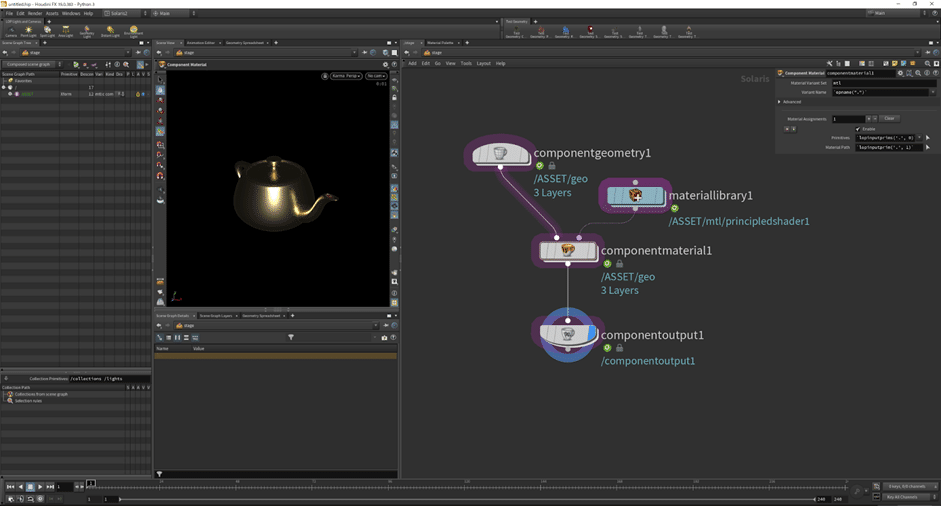Toggle the Enable checkbox in parameters
Image resolution: width=941 pixels, height=506 pixels.
(858, 128)
